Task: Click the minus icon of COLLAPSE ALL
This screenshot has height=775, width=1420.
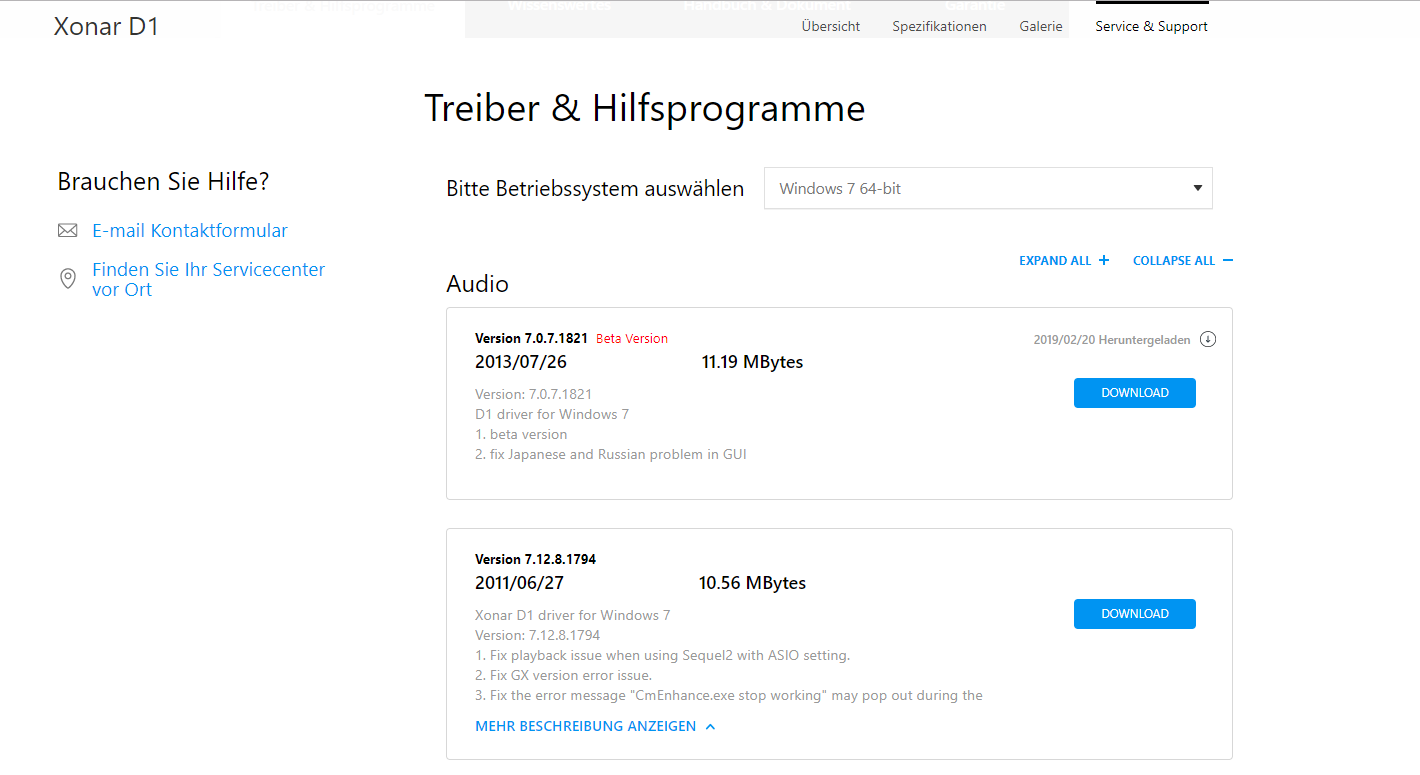Action: [1228, 260]
